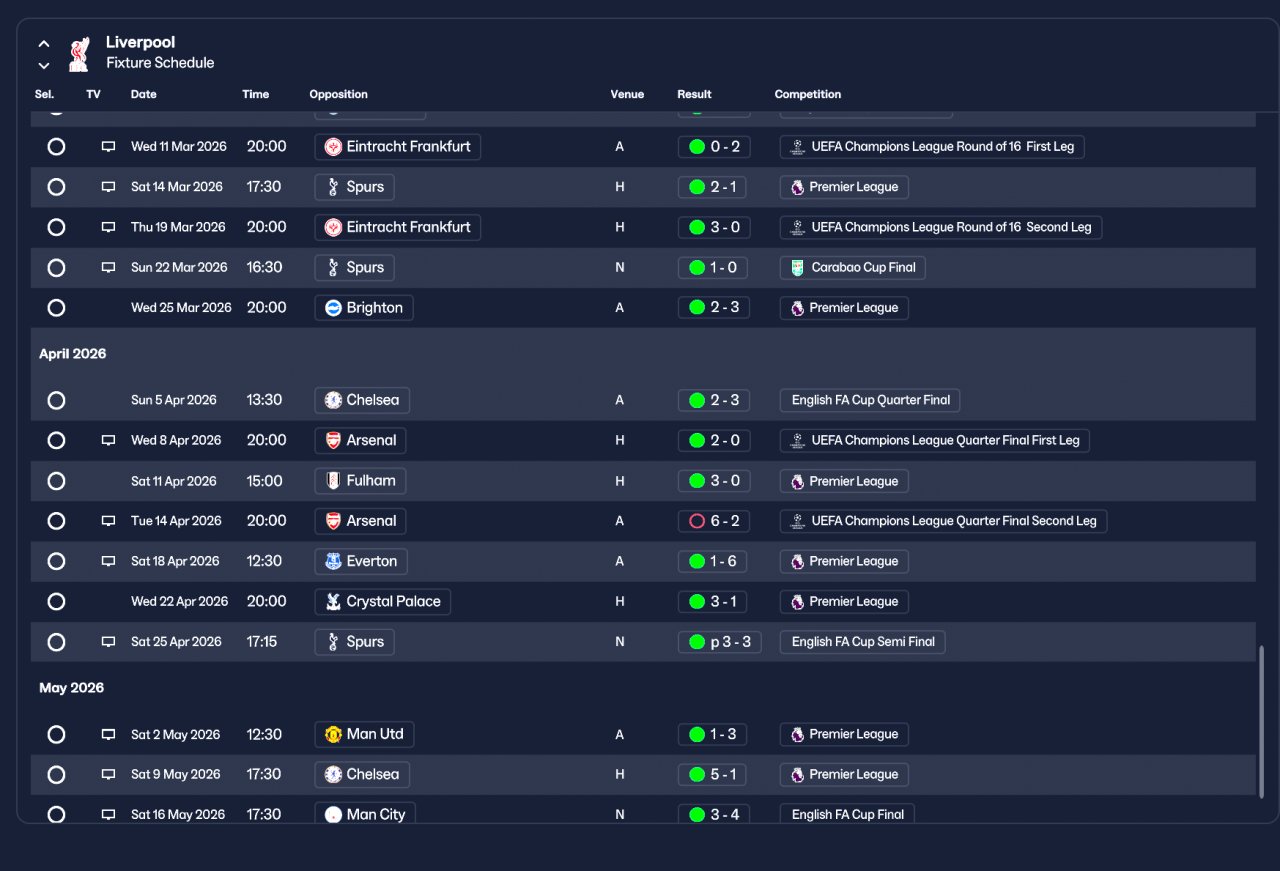Select radio button for Fulham fixture
The height and width of the screenshot is (871, 1280).
pyautogui.click(x=56, y=481)
